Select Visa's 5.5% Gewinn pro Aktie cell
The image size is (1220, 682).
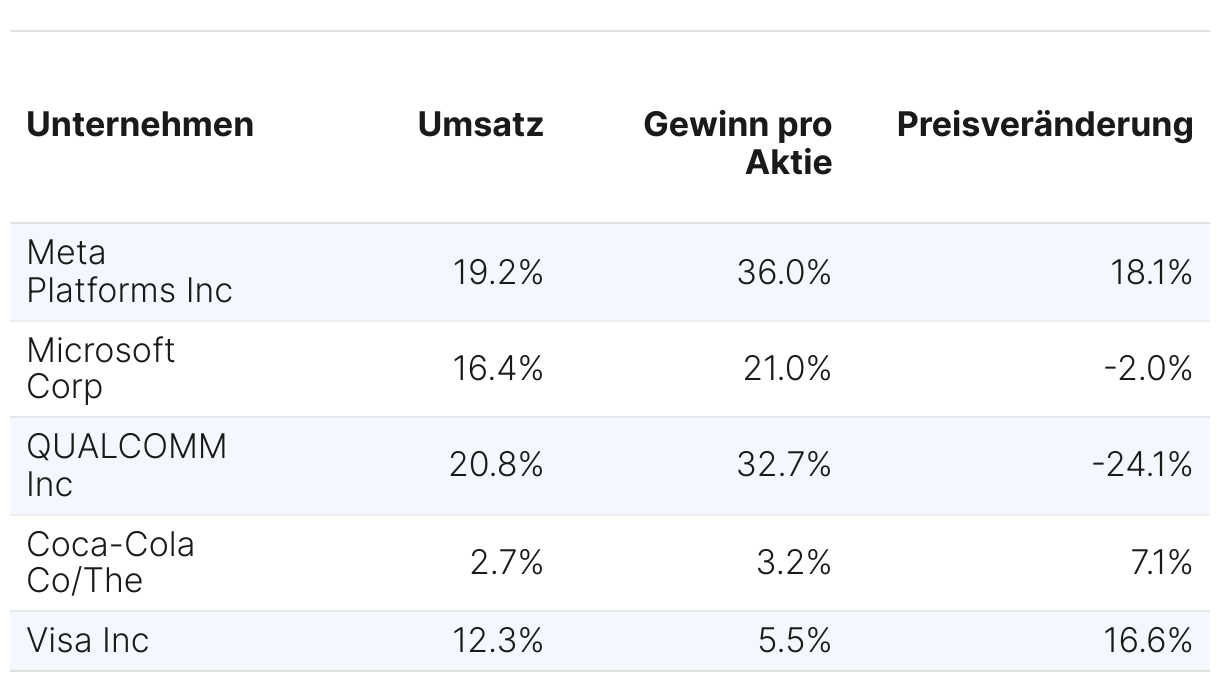point(794,641)
